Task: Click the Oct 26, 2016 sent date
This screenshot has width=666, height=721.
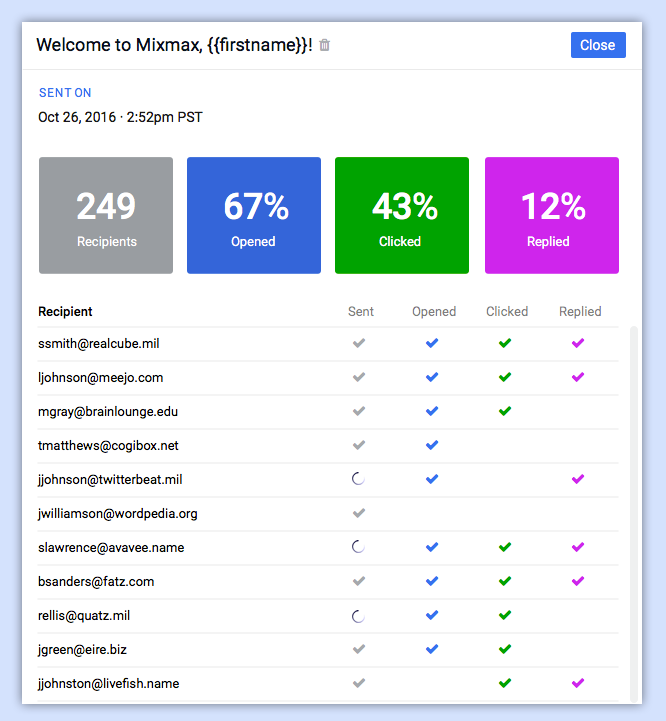Action: pos(120,117)
